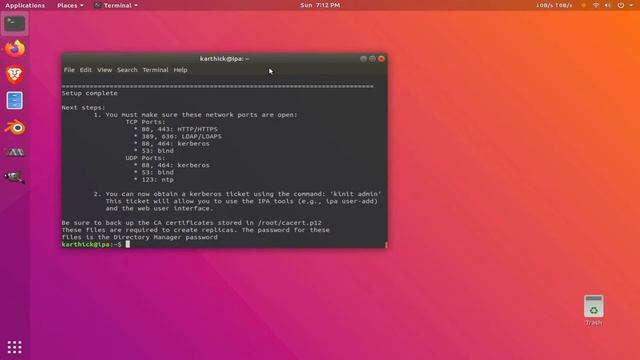Open the Terminal app menu in top bar
The image size is (640, 360).
coord(116,5)
